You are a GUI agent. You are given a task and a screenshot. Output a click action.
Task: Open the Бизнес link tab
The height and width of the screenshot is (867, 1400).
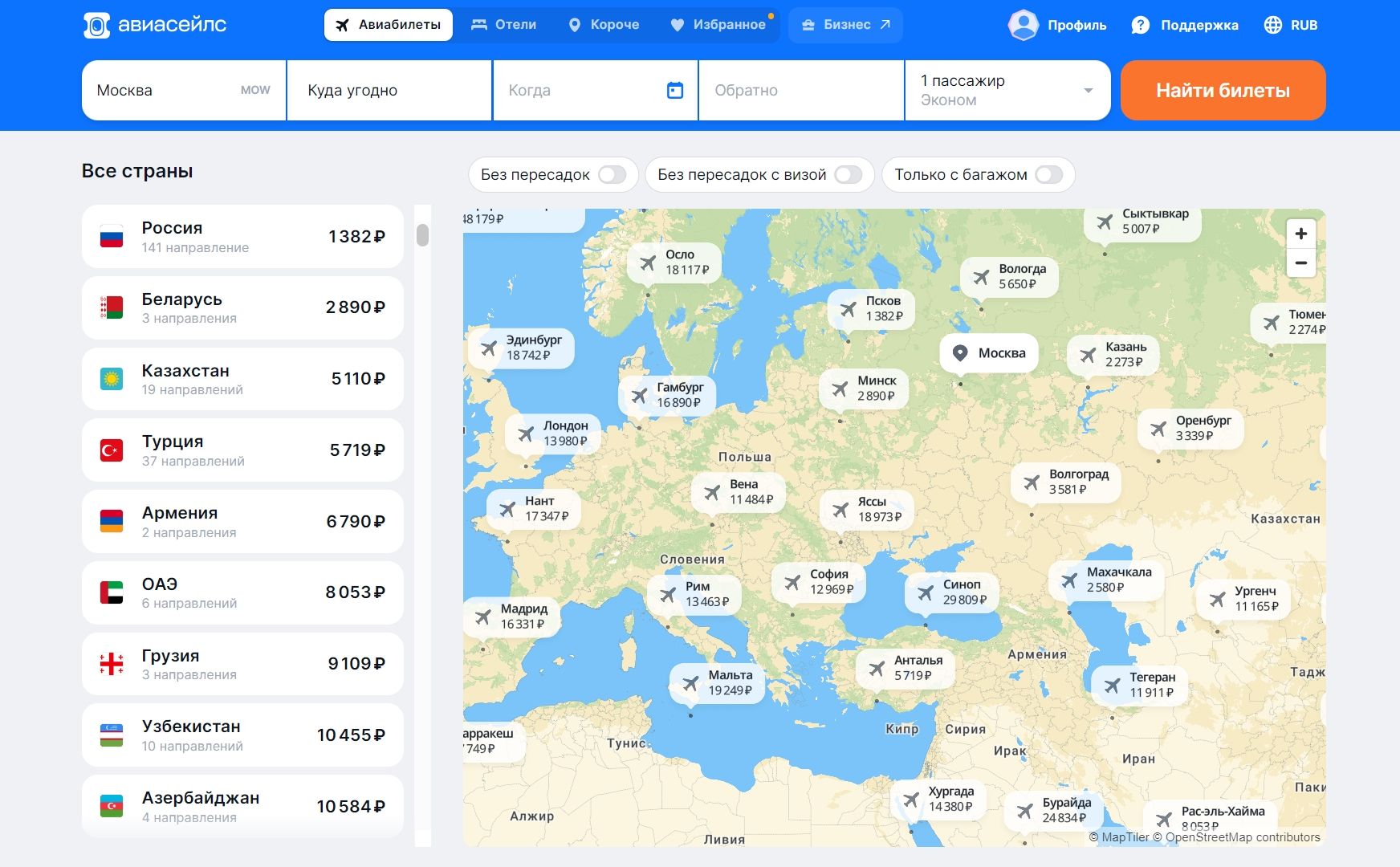click(846, 25)
